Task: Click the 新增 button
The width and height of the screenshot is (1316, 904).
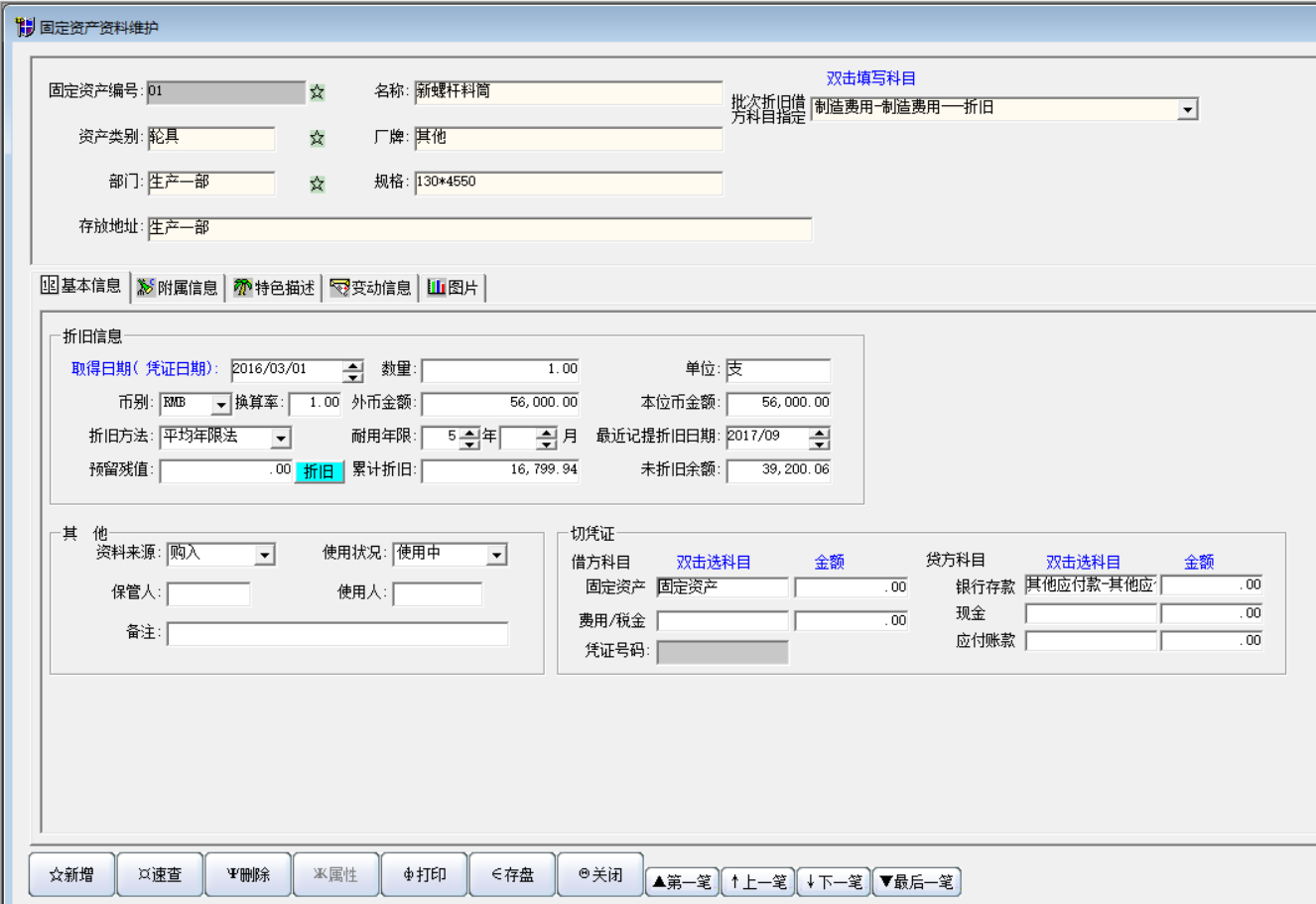Action: pos(72,874)
